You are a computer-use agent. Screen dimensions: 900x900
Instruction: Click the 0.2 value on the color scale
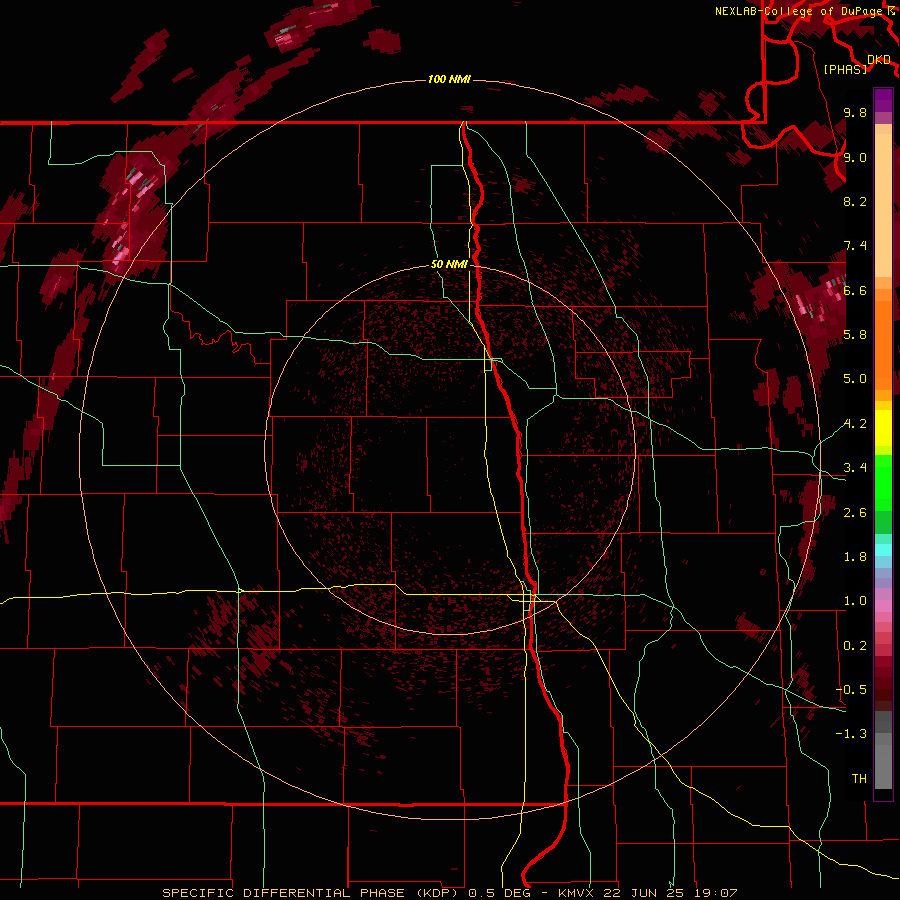pyautogui.click(x=855, y=646)
